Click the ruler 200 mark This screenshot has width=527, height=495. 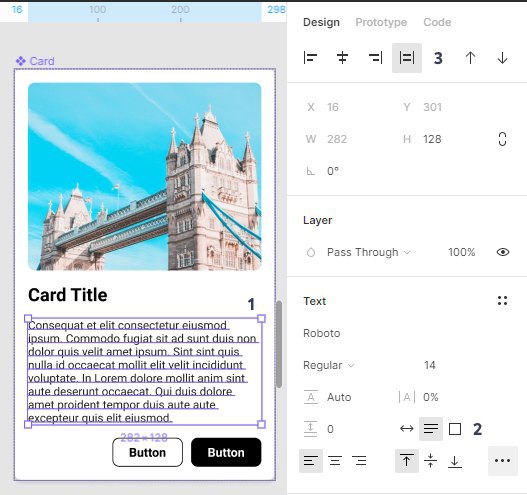[x=180, y=10]
